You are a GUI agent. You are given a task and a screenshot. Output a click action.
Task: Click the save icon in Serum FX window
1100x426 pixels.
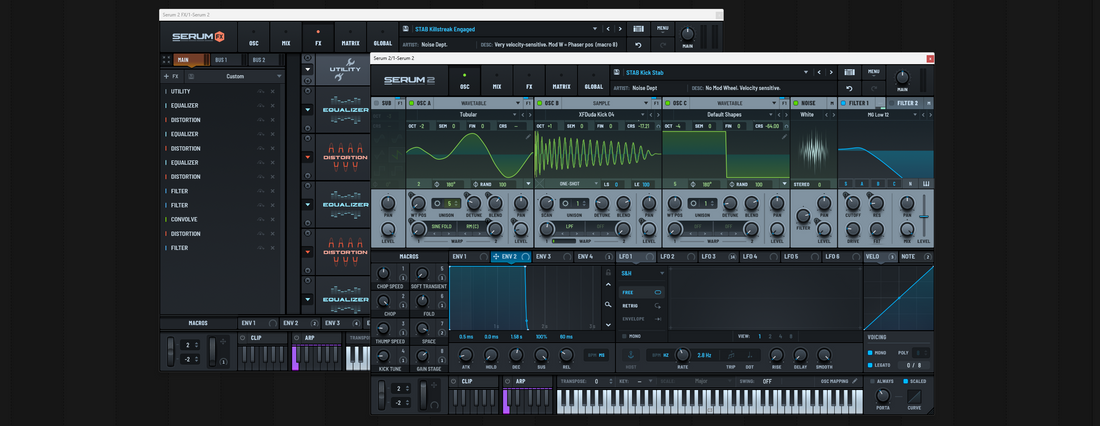click(405, 29)
